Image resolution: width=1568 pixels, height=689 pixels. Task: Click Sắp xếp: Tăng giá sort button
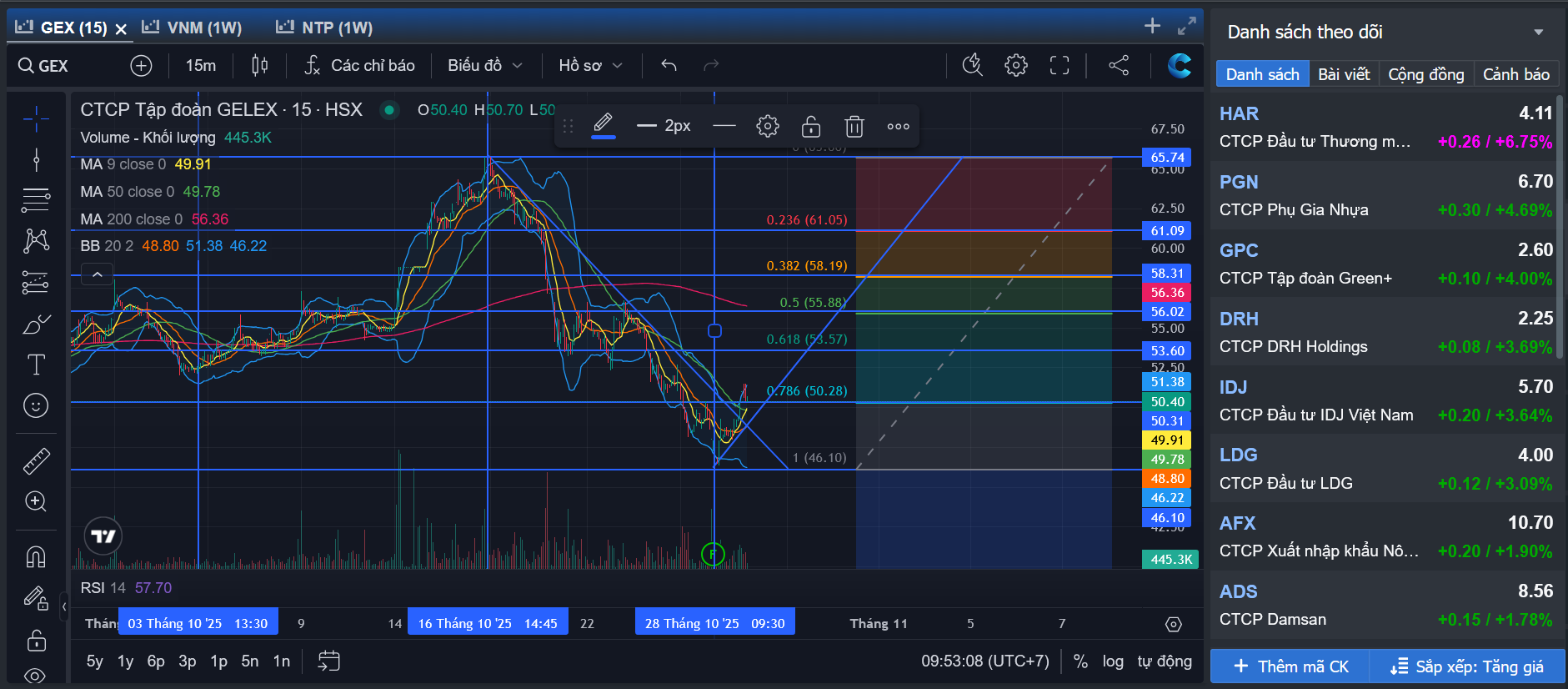pos(1467,666)
